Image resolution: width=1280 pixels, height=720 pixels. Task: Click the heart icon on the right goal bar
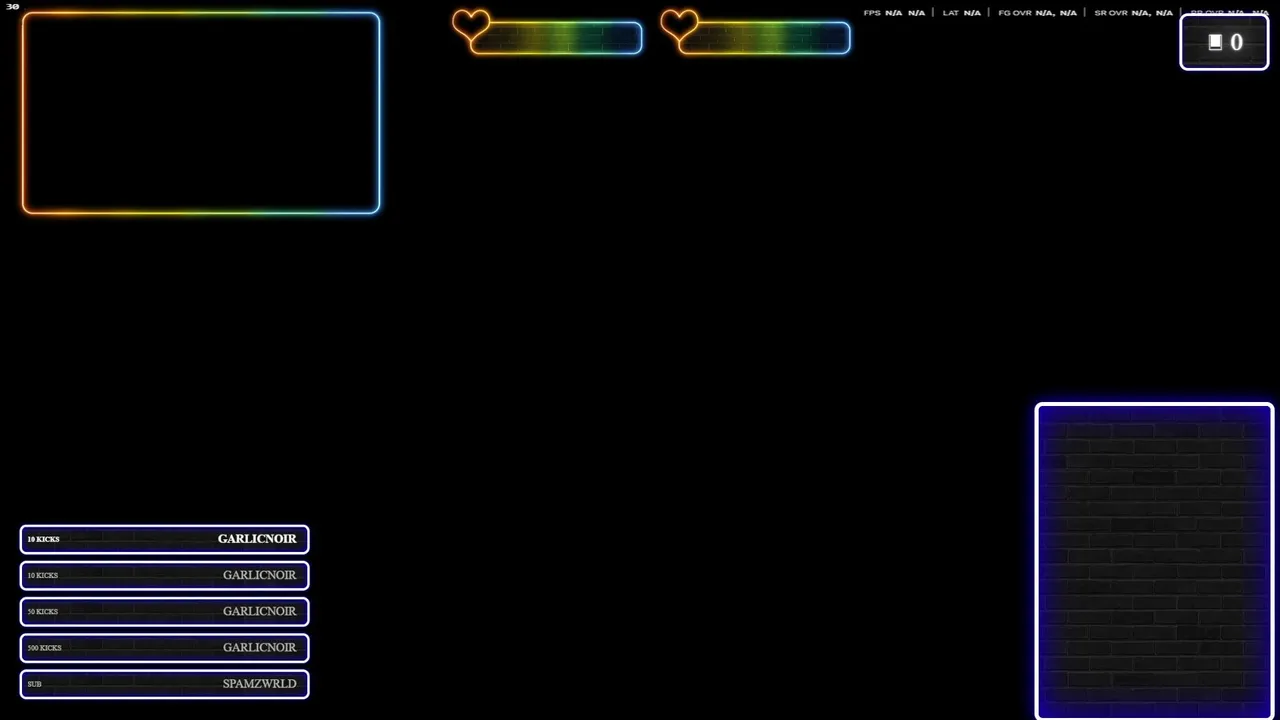pos(679,24)
